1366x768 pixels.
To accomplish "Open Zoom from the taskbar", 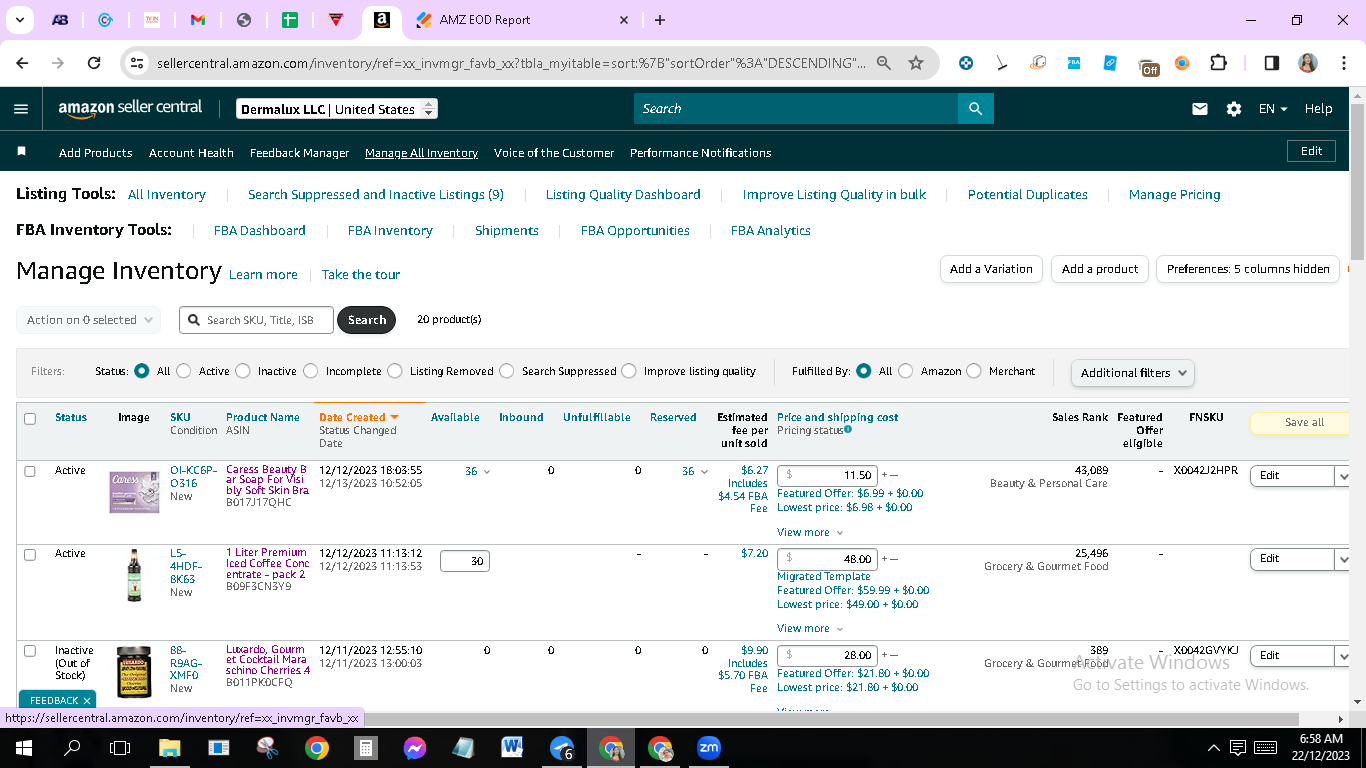I will [709, 747].
